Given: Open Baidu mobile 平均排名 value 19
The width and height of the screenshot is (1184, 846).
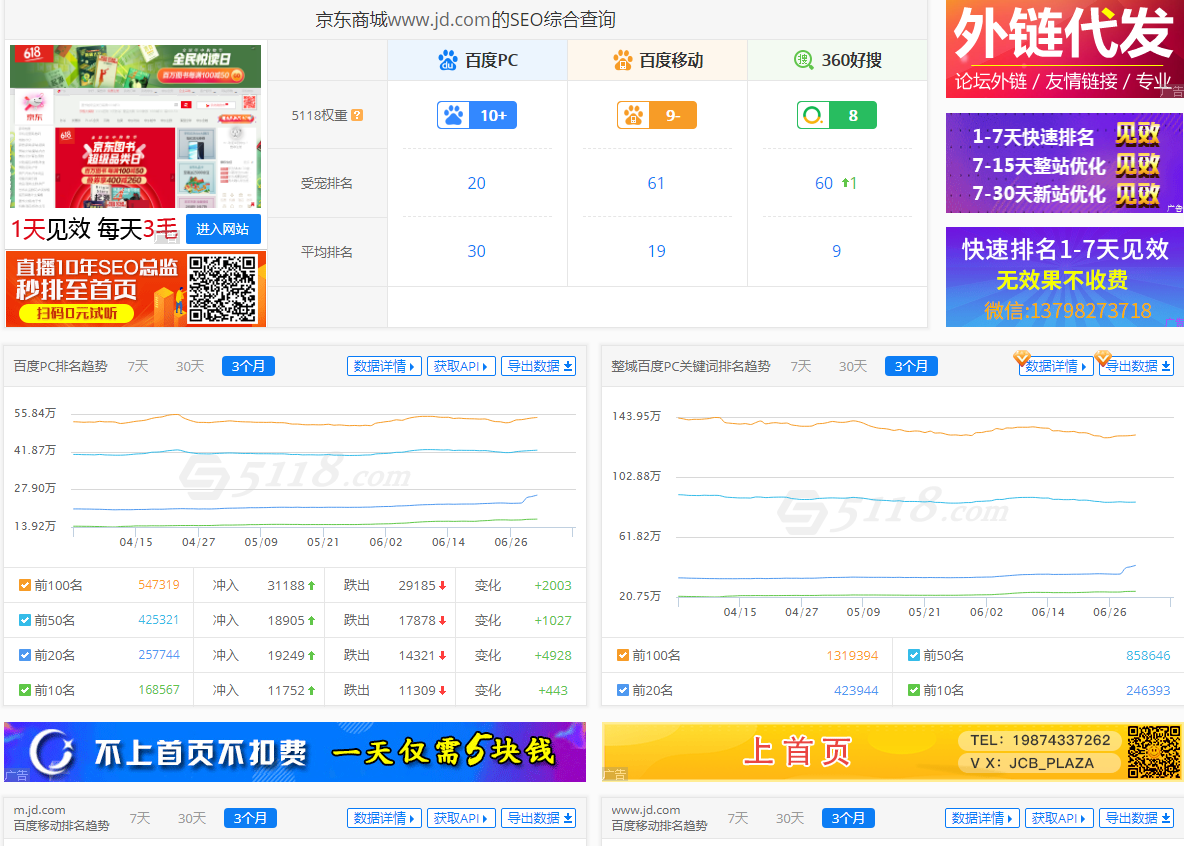Looking at the screenshot, I should point(657,252).
